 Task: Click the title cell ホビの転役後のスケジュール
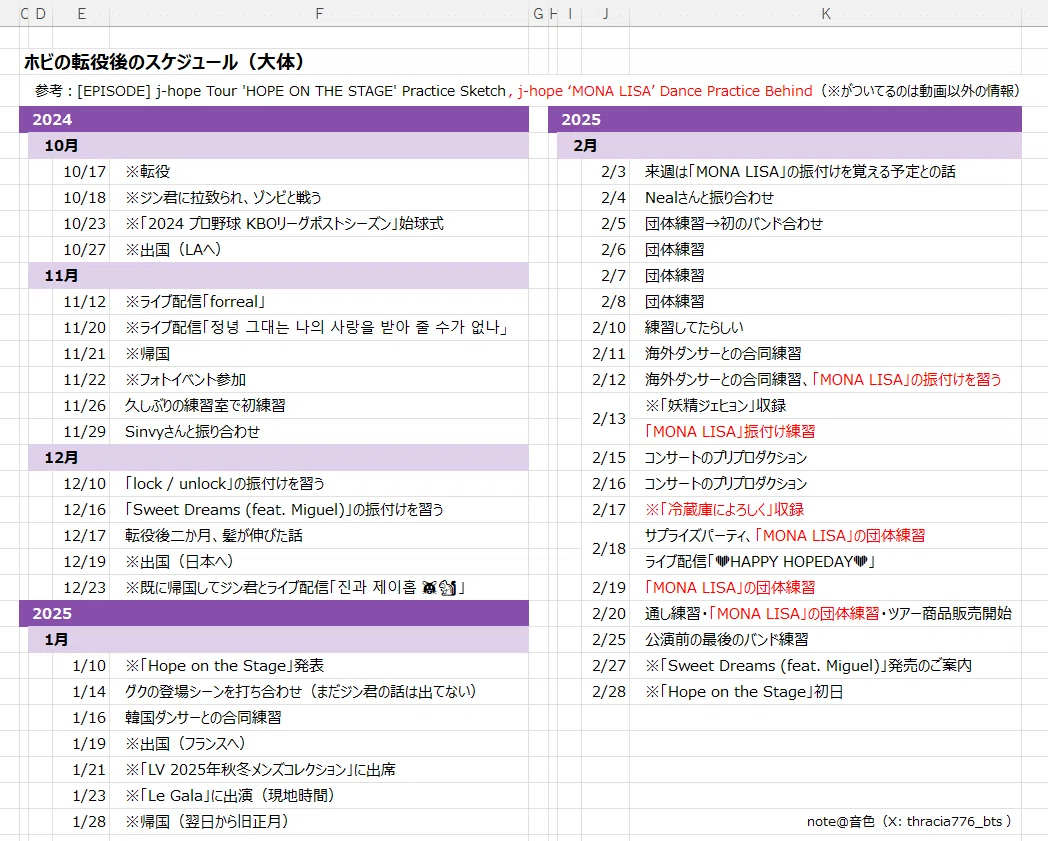164,62
